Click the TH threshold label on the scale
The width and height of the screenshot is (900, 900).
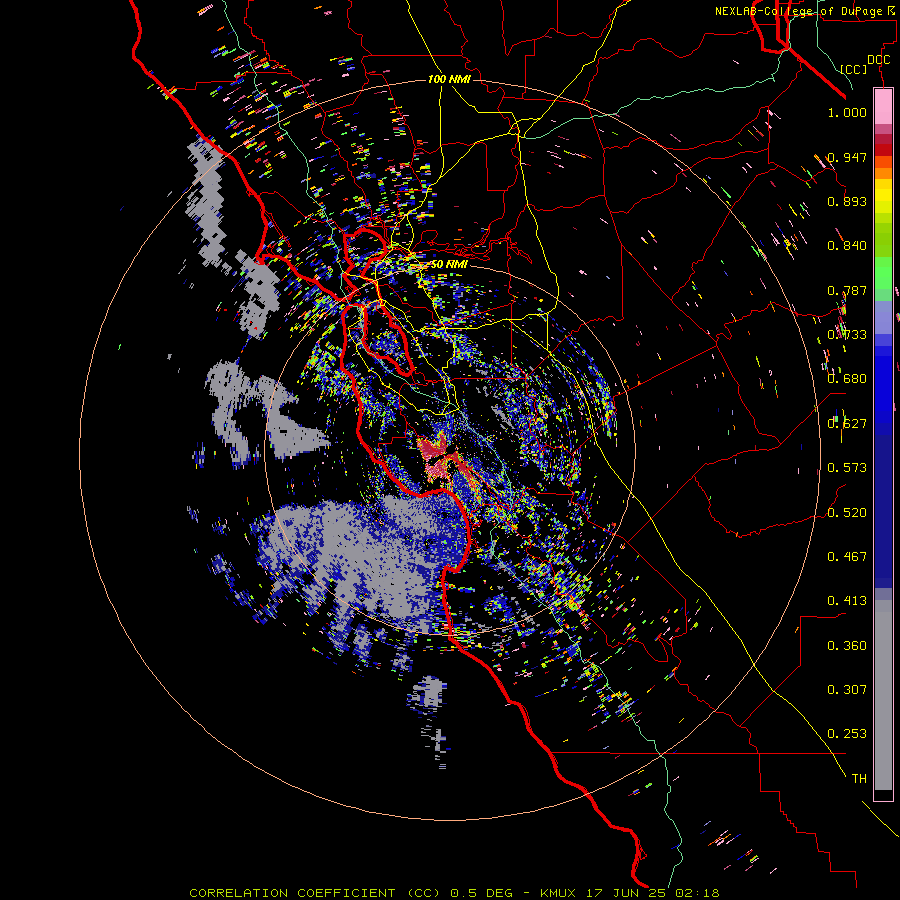859,779
